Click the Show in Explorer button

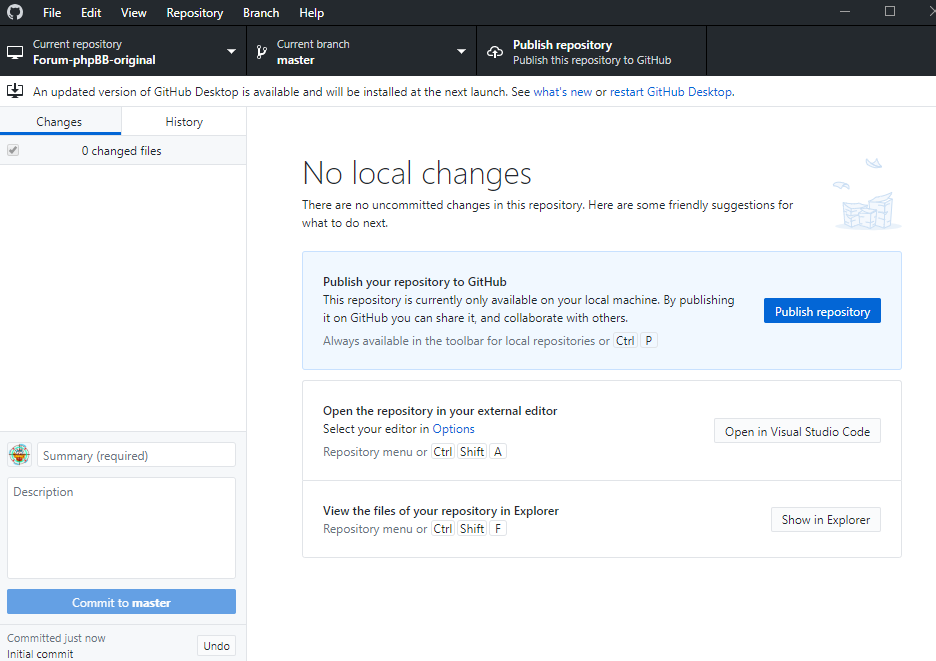825,520
